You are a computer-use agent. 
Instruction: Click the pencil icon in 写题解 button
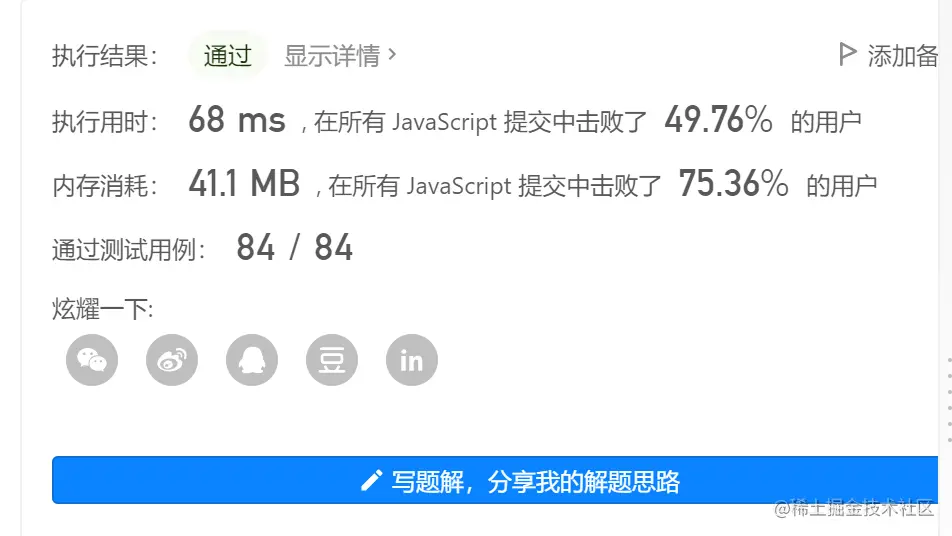[371, 481]
